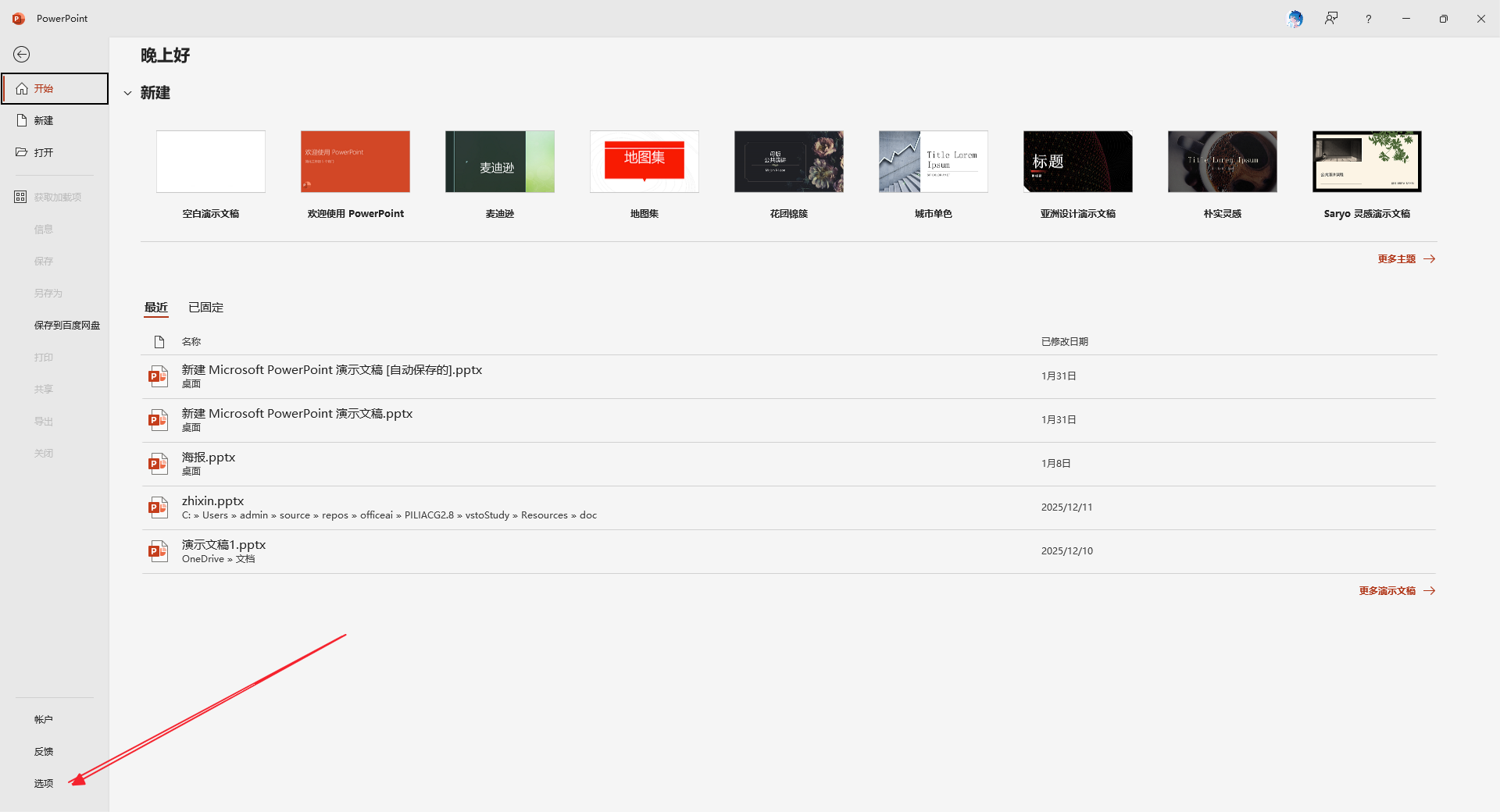Click the file icon for 自动保存的 pptx
This screenshot has width=1500, height=812.
159,376
